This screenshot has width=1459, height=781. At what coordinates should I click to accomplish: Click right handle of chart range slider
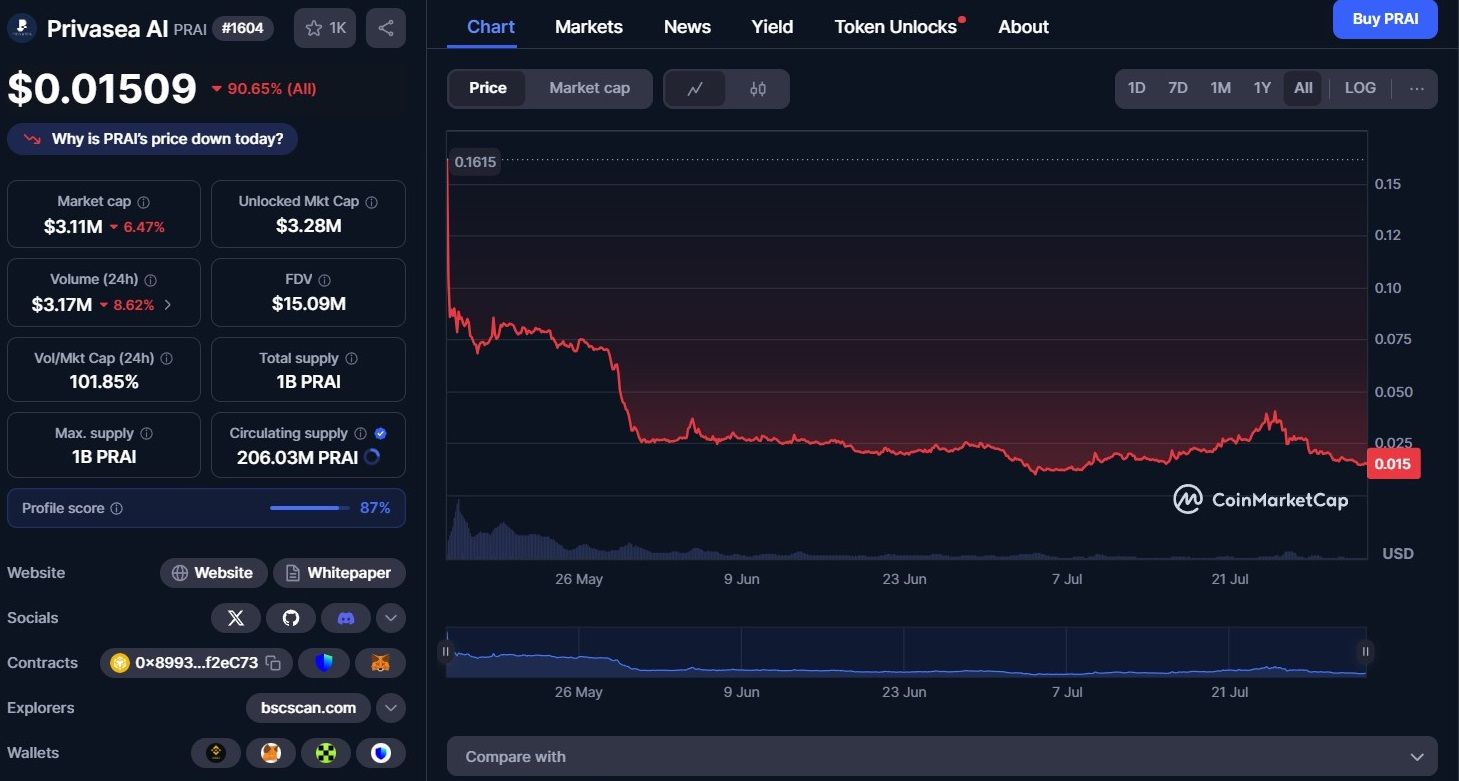point(1365,651)
